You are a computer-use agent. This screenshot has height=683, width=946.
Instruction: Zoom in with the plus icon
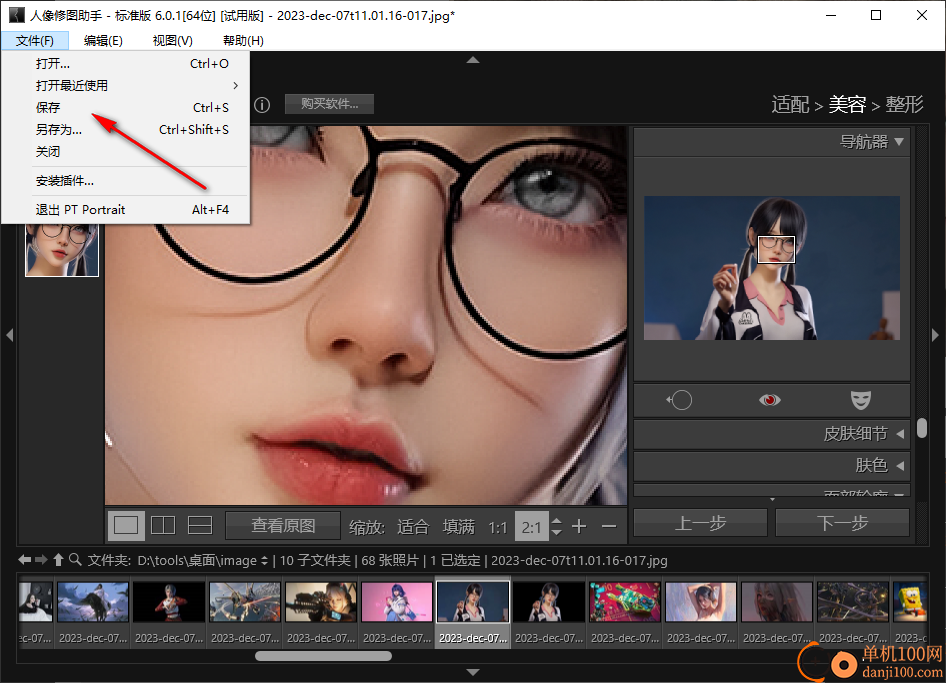(x=579, y=527)
